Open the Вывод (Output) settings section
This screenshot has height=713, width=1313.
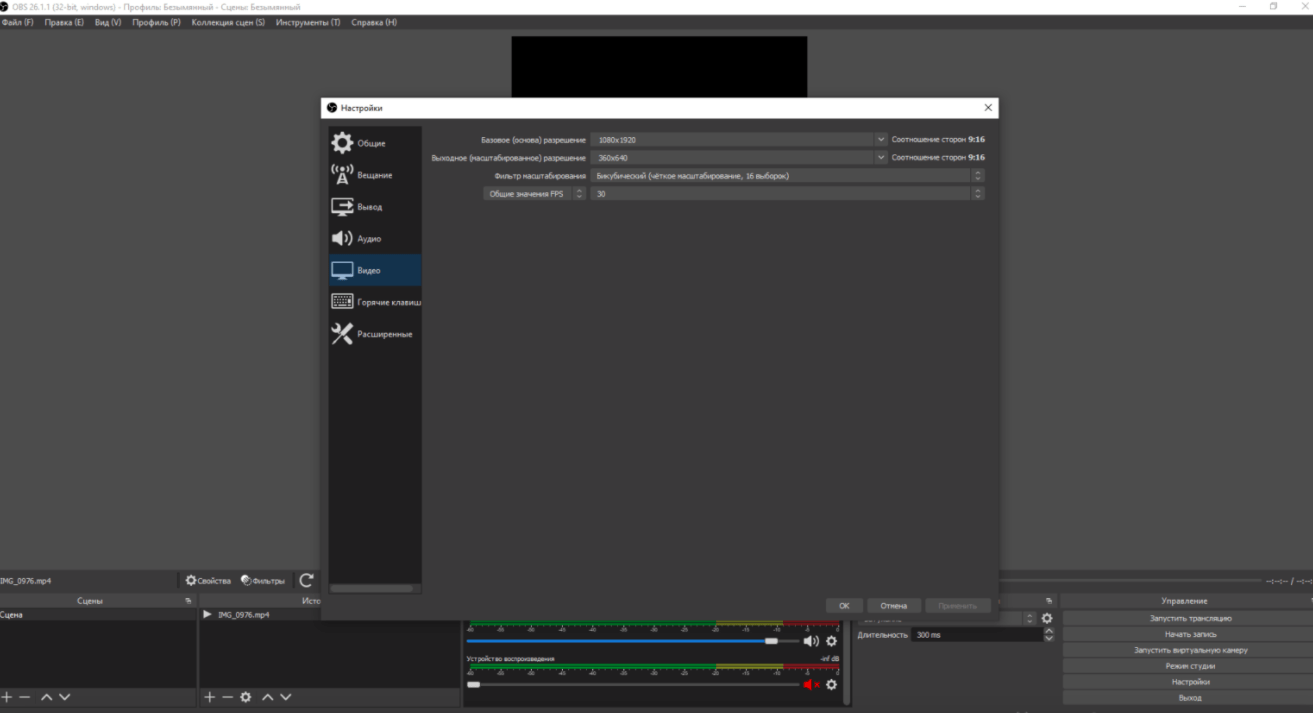point(369,207)
